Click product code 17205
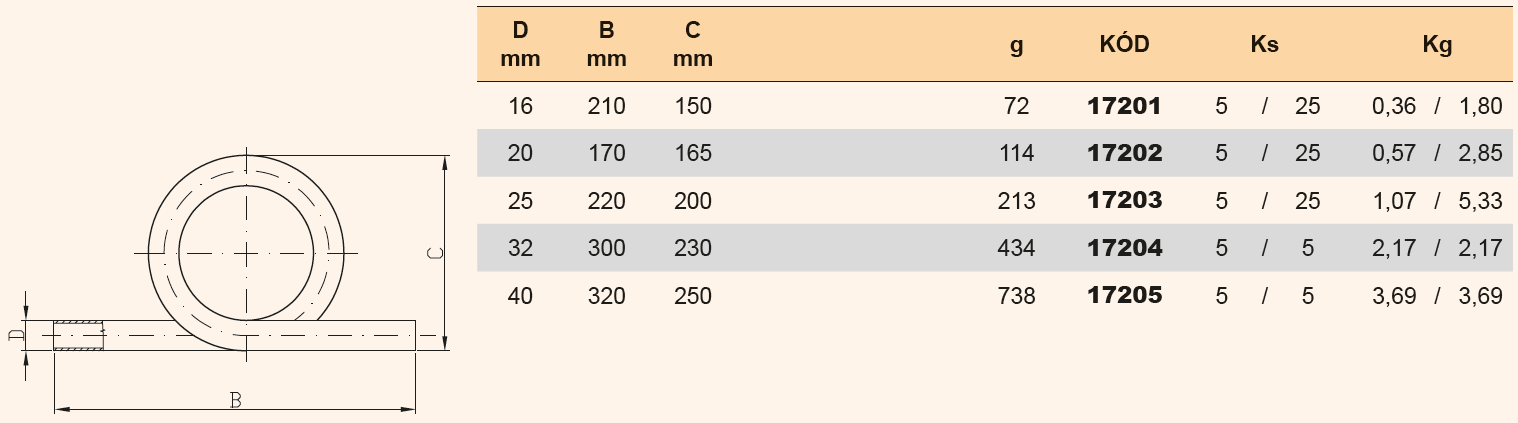Viewport: 1518px width, 423px height. 1124,296
